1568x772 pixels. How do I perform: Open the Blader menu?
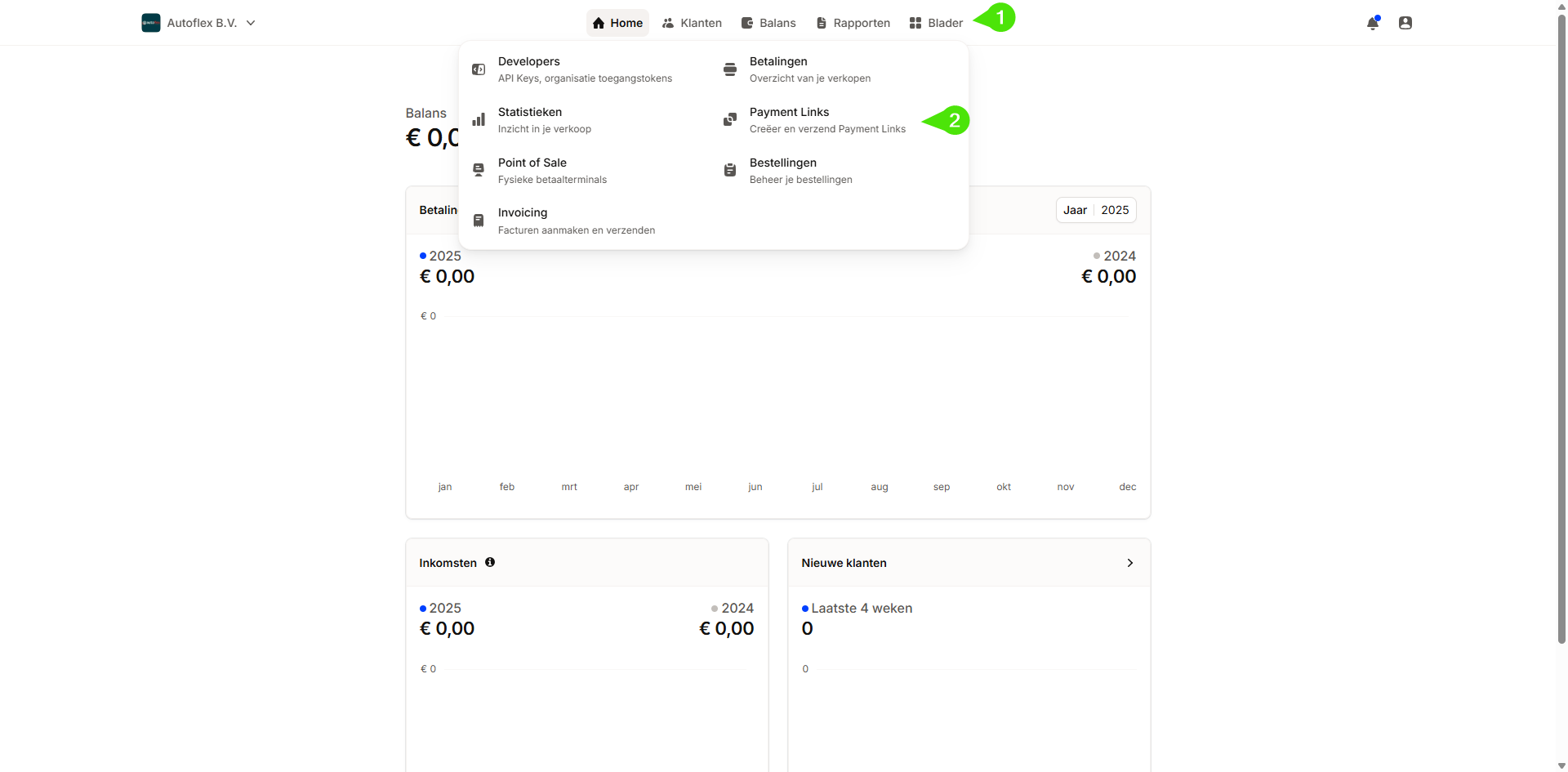pos(936,23)
